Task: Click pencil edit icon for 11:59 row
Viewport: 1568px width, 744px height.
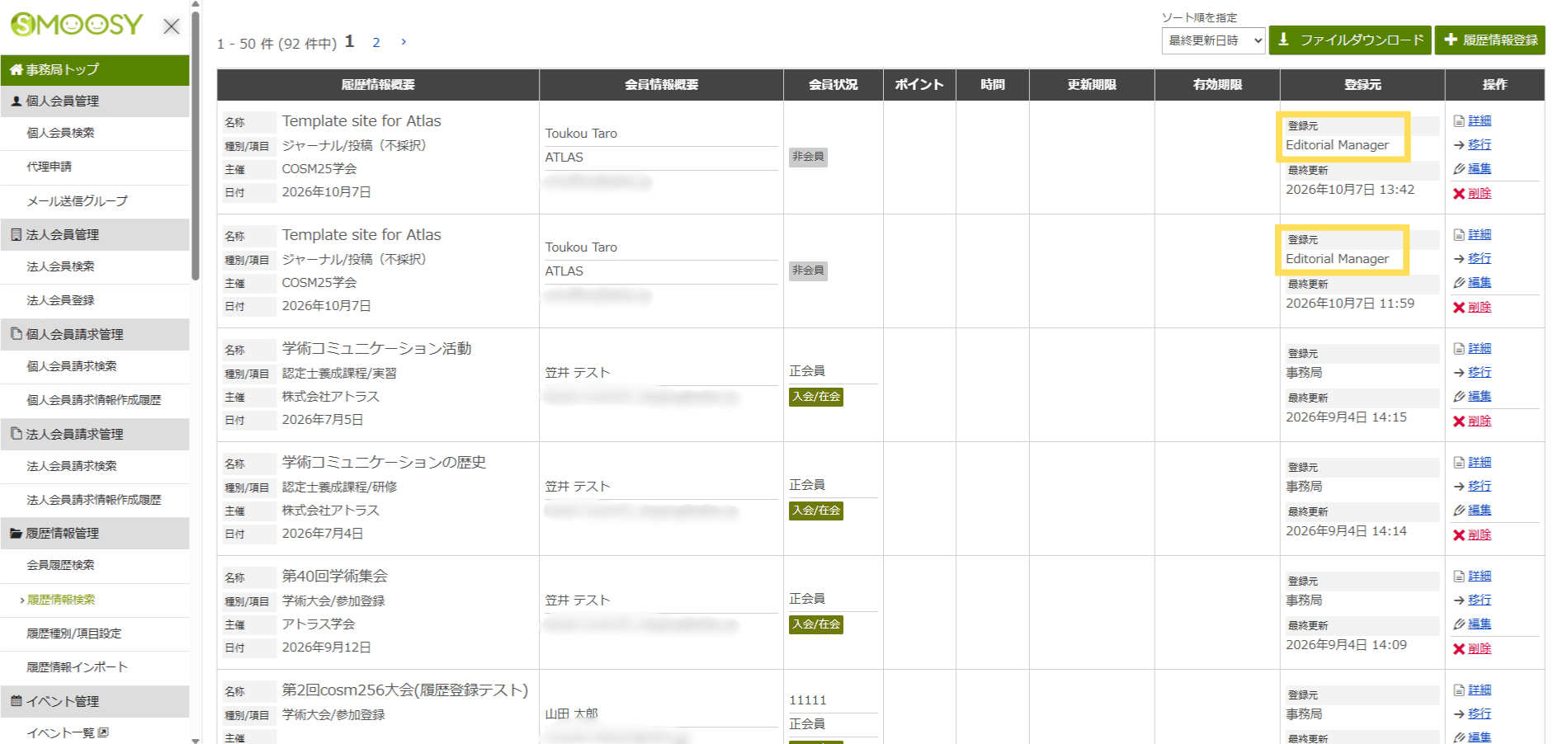Action: [1459, 283]
